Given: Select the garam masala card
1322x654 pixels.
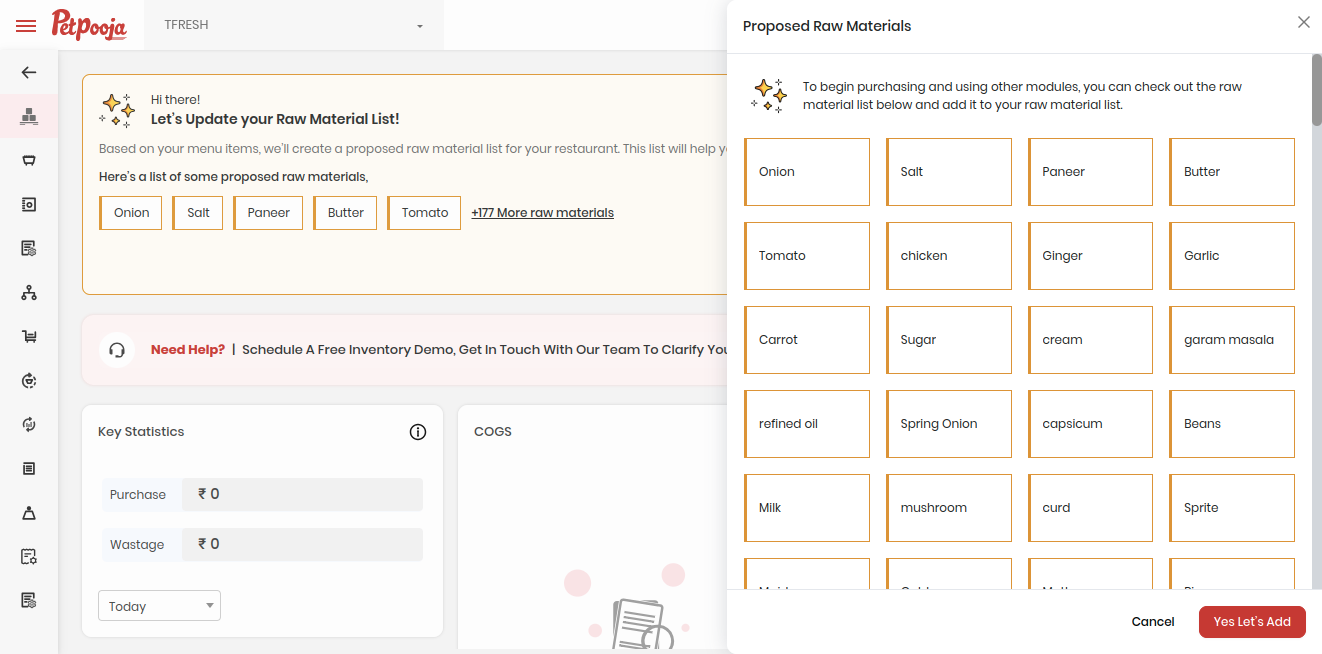Looking at the screenshot, I should coord(1232,340).
